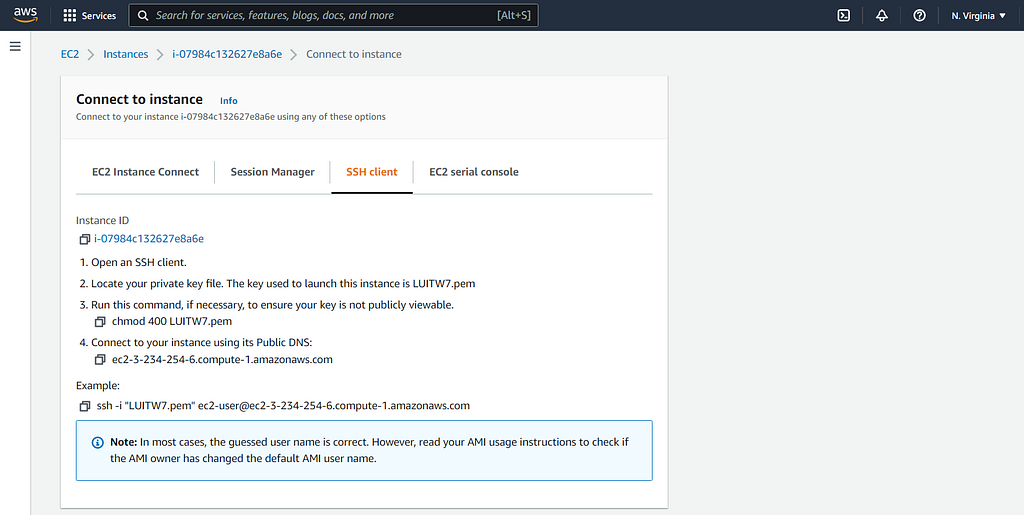Switch to the EC2 serial console tab

coord(473,172)
